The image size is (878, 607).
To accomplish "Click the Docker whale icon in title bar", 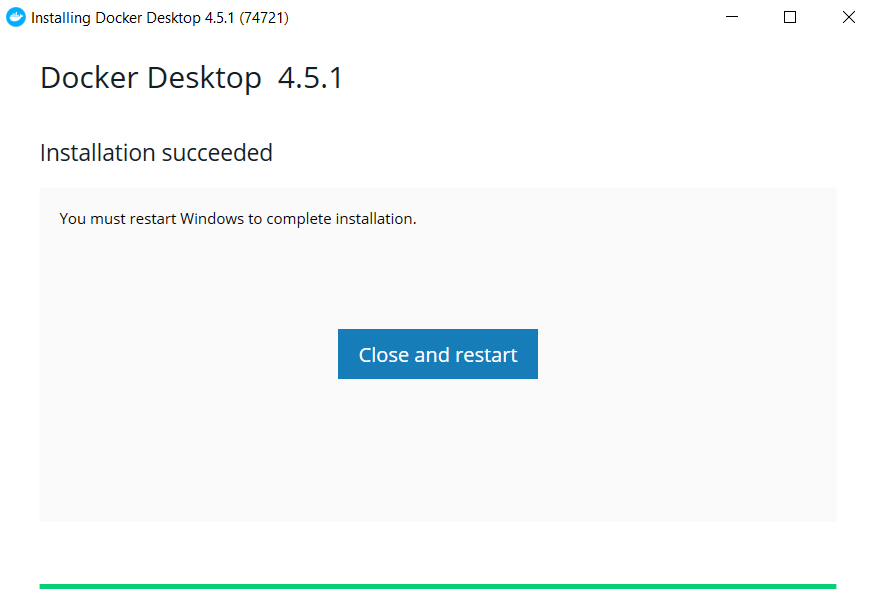I will pos(16,17).
